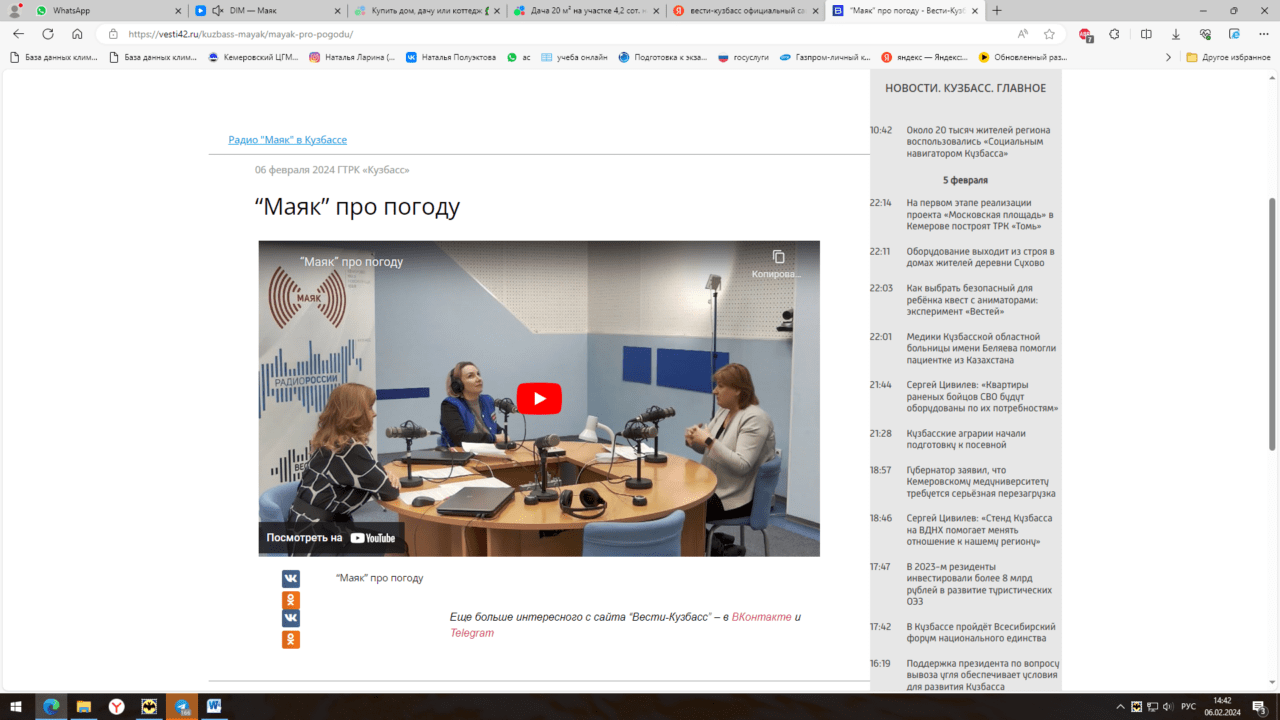Open the browser profile icon
This screenshot has height=720, width=1280.
click(x=15, y=10)
